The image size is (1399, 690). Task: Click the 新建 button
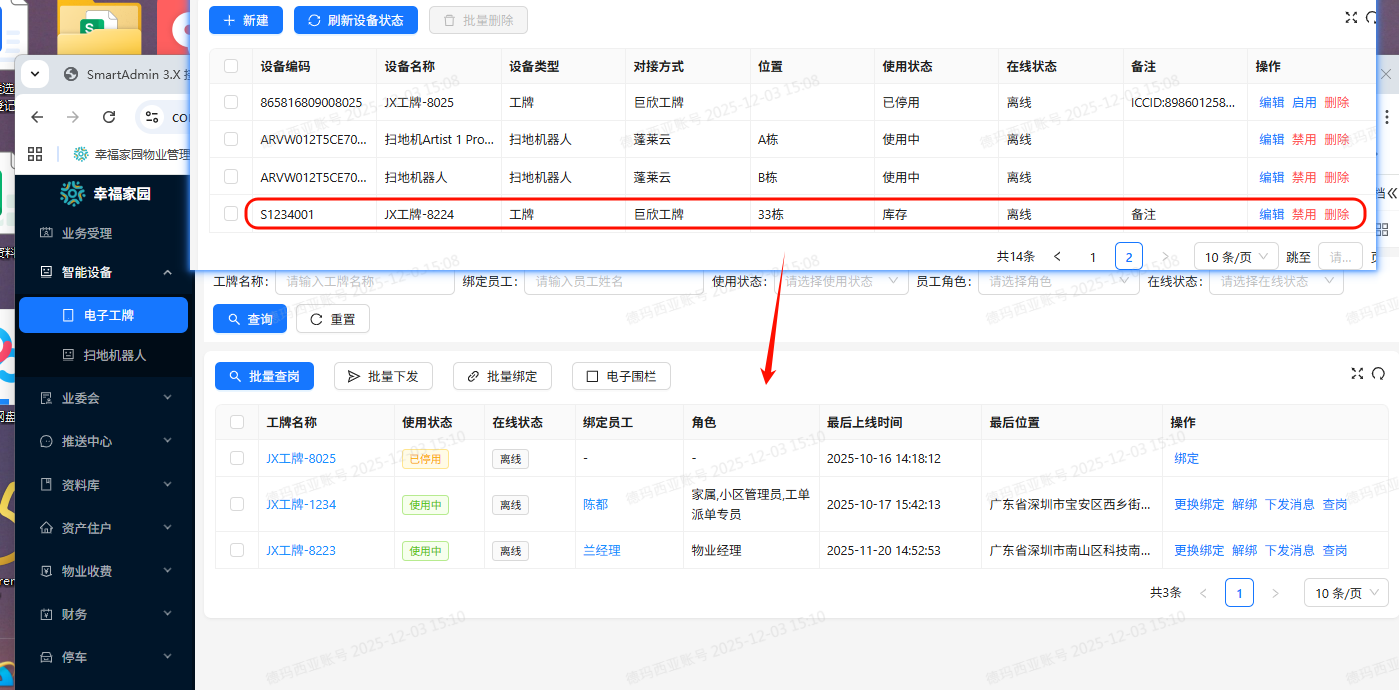tap(245, 20)
